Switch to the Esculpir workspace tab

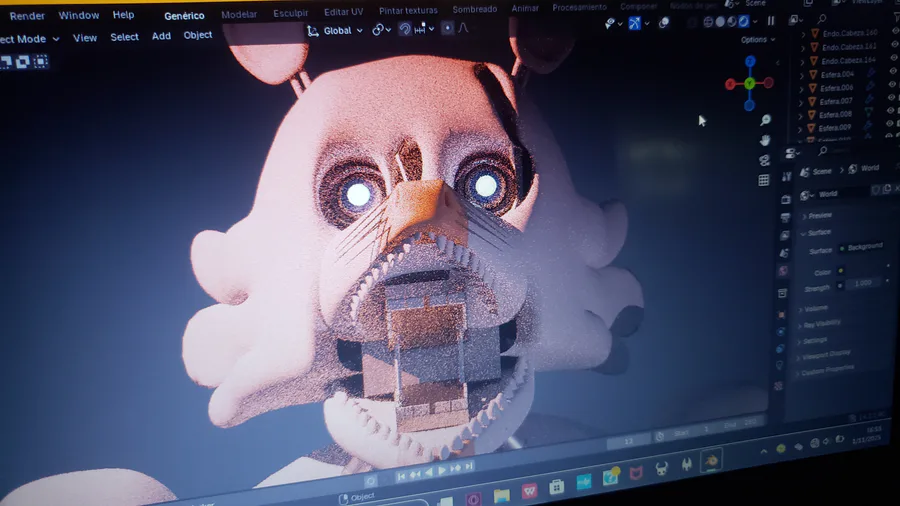[x=290, y=13]
